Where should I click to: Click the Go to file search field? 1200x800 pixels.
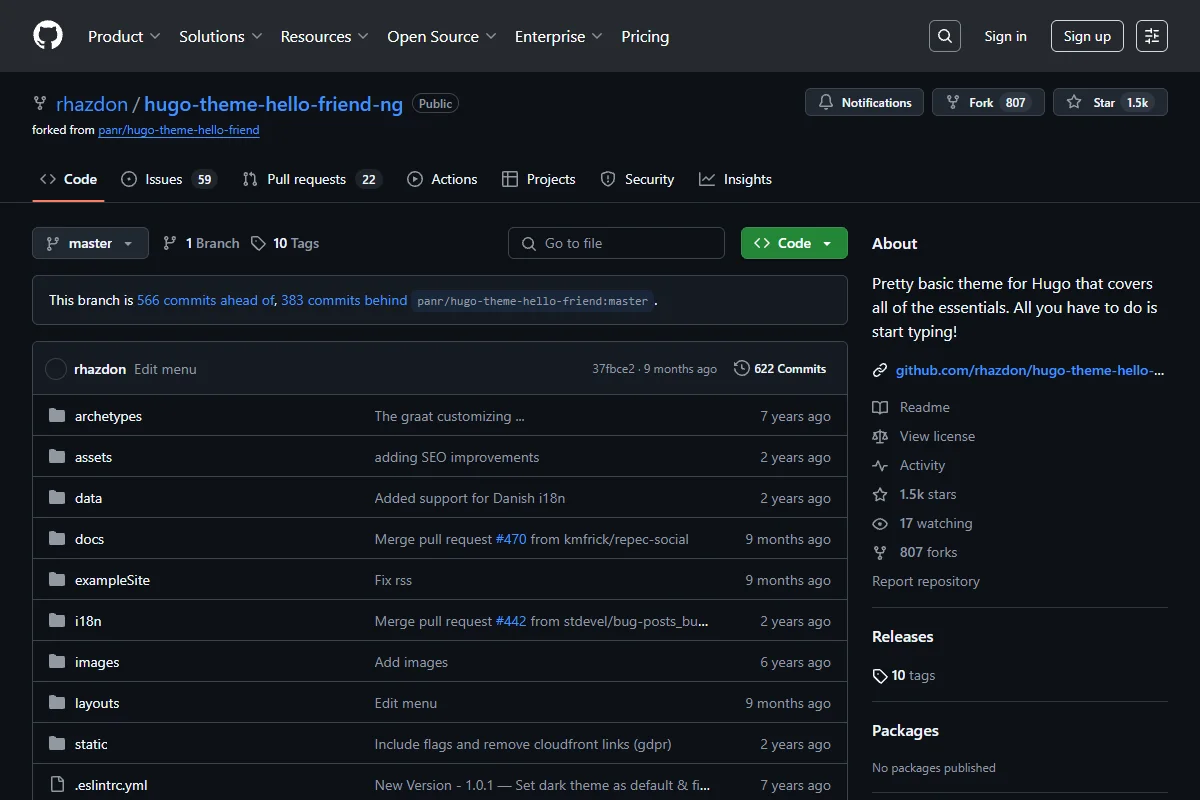coord(616,243)
